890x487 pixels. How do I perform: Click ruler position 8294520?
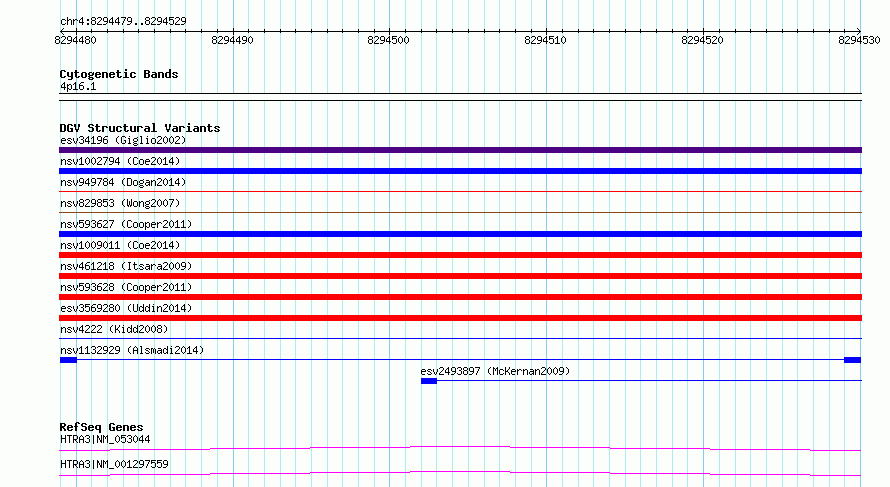coord(703,40)
